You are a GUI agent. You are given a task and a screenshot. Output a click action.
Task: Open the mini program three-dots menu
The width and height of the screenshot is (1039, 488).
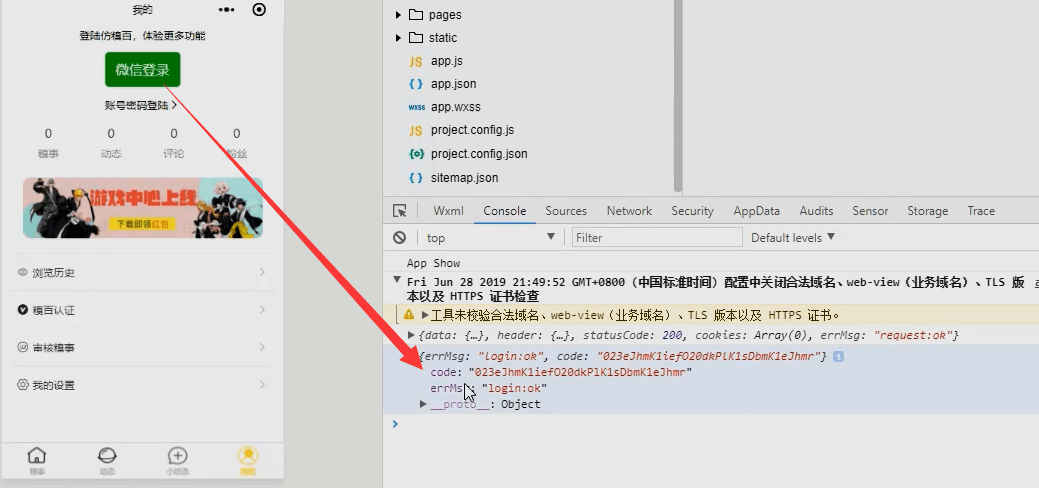227,9
